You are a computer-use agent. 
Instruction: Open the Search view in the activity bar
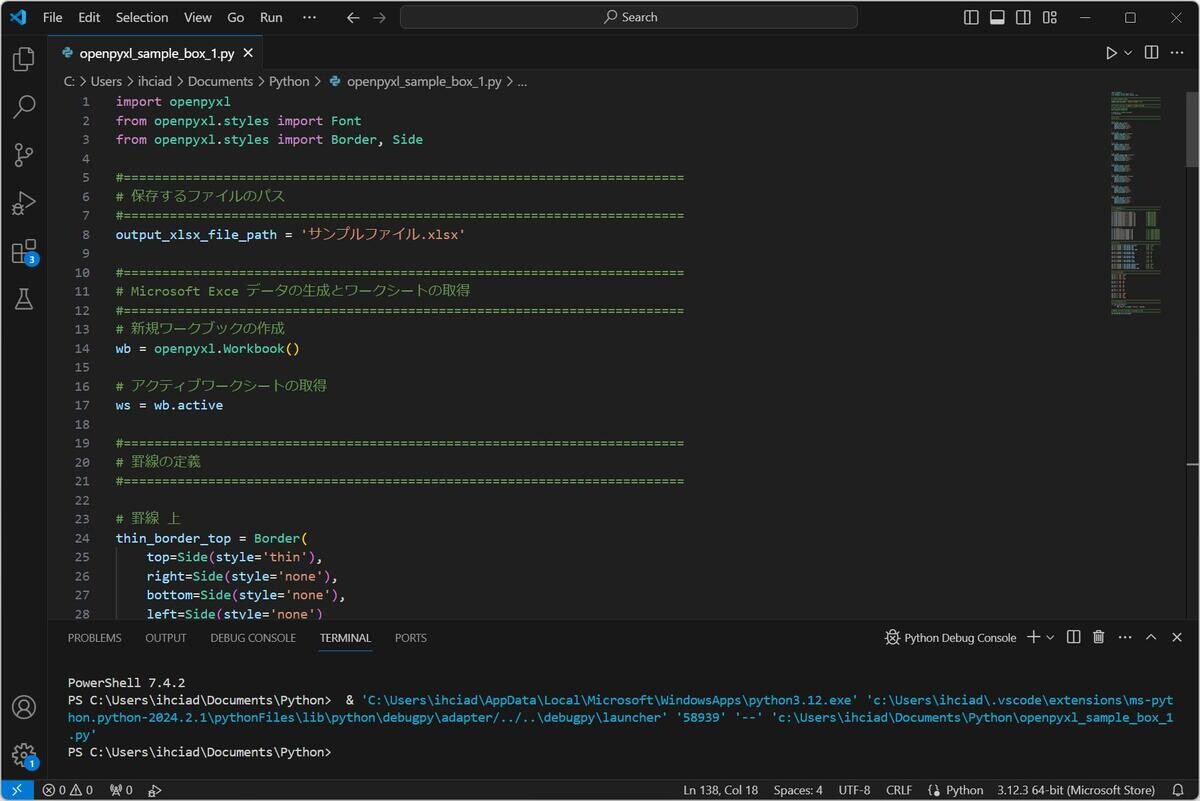pyautogui.click(x=22, y=106)
